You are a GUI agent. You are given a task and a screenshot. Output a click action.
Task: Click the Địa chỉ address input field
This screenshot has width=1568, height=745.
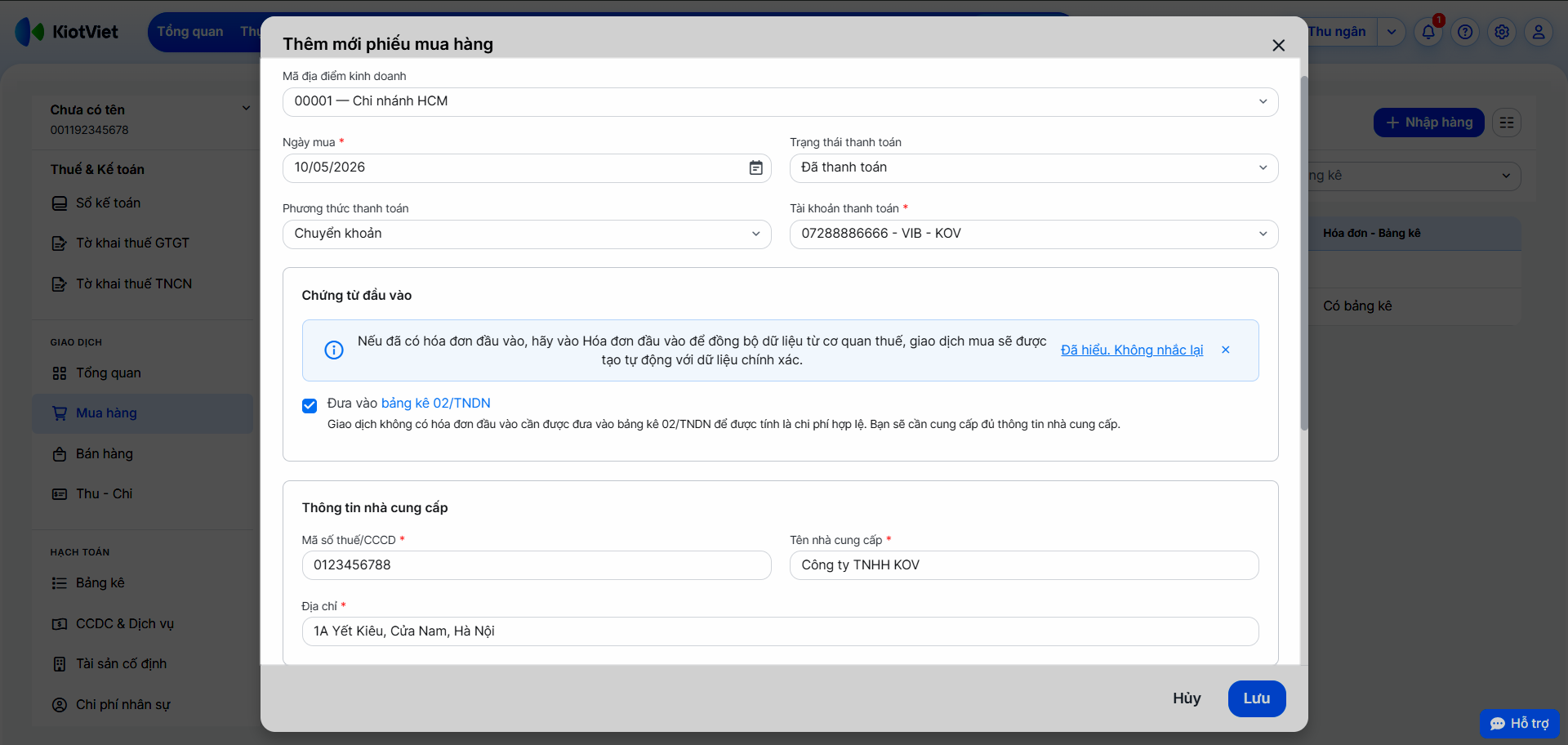click(780, 631)
